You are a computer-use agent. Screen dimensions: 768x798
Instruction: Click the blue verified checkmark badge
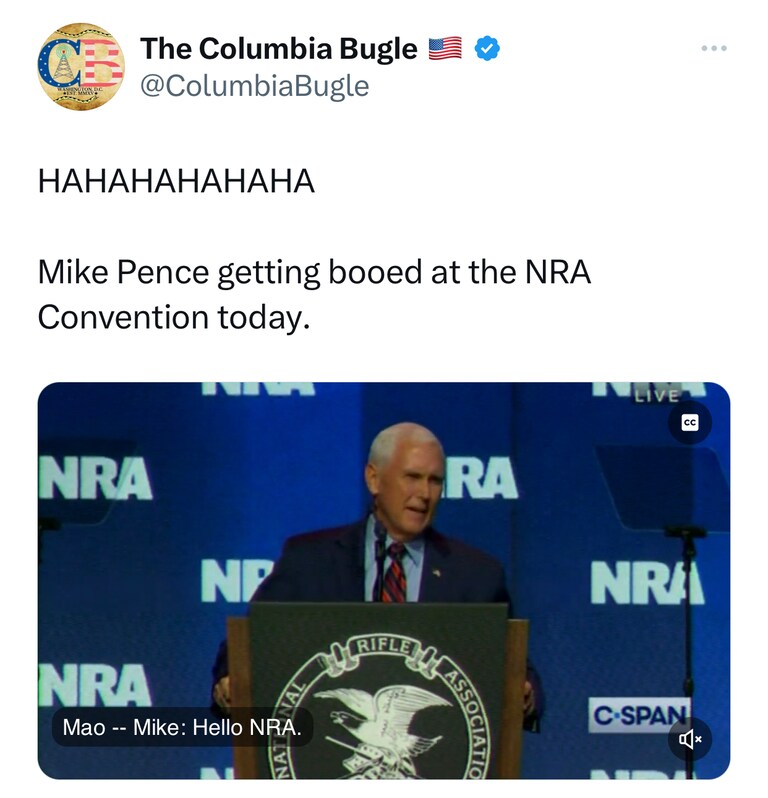pyautogui.click(x=486, y=48)
